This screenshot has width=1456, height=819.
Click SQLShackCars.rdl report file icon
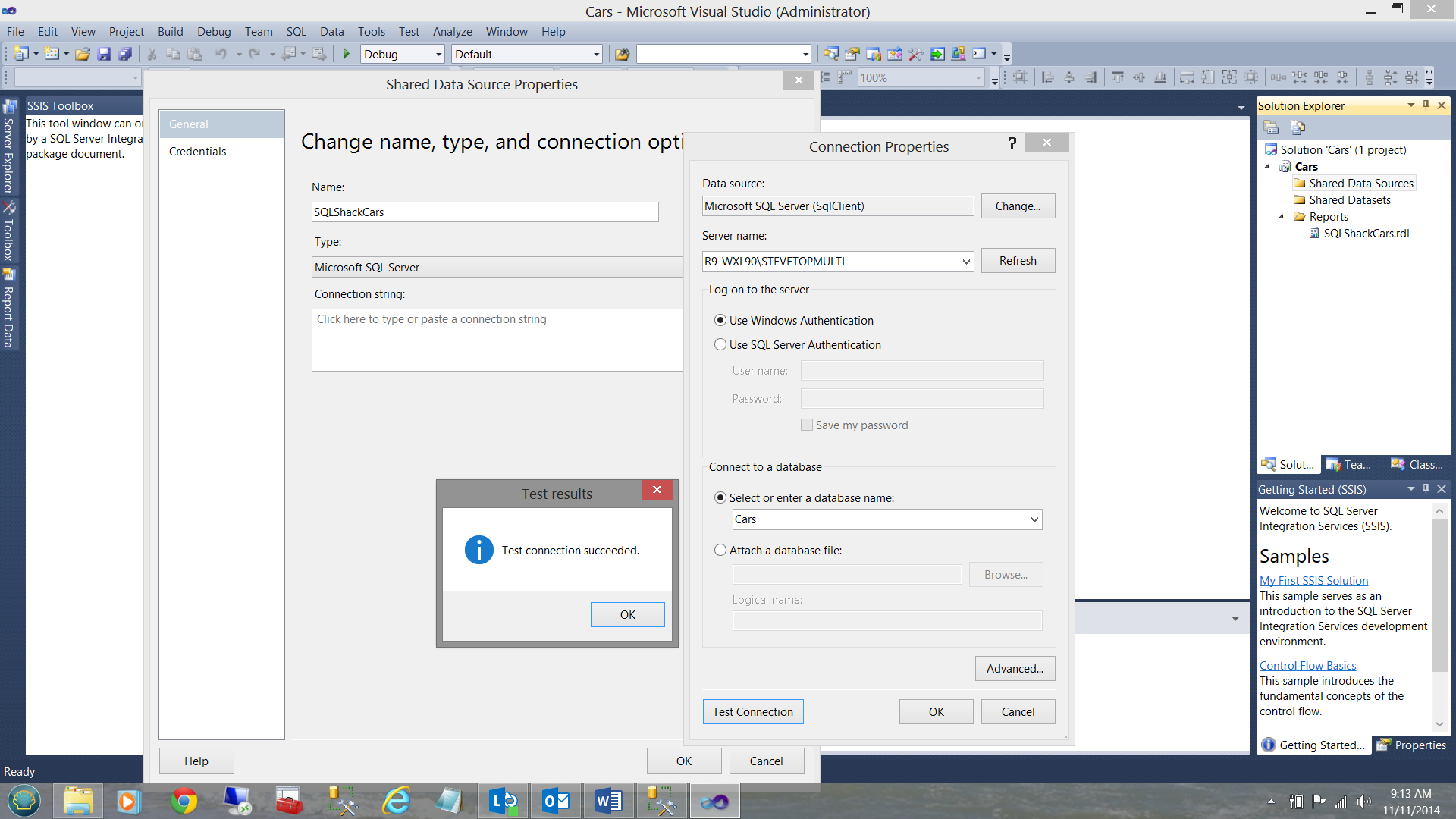click(1314, 233)
